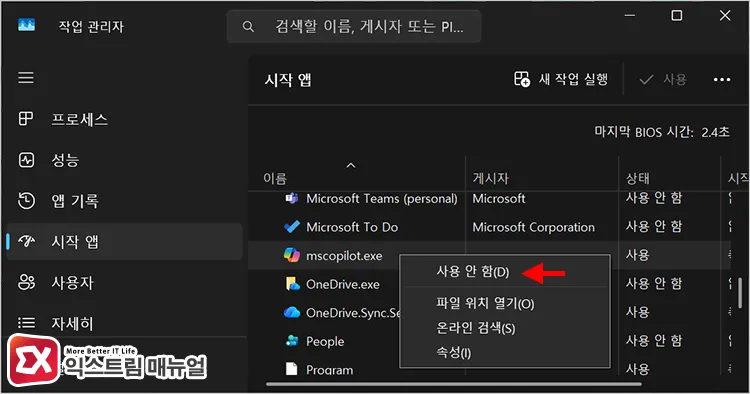Open the 앱 기록 page
Screen dimensions: 750x394
tap(124, 201)
